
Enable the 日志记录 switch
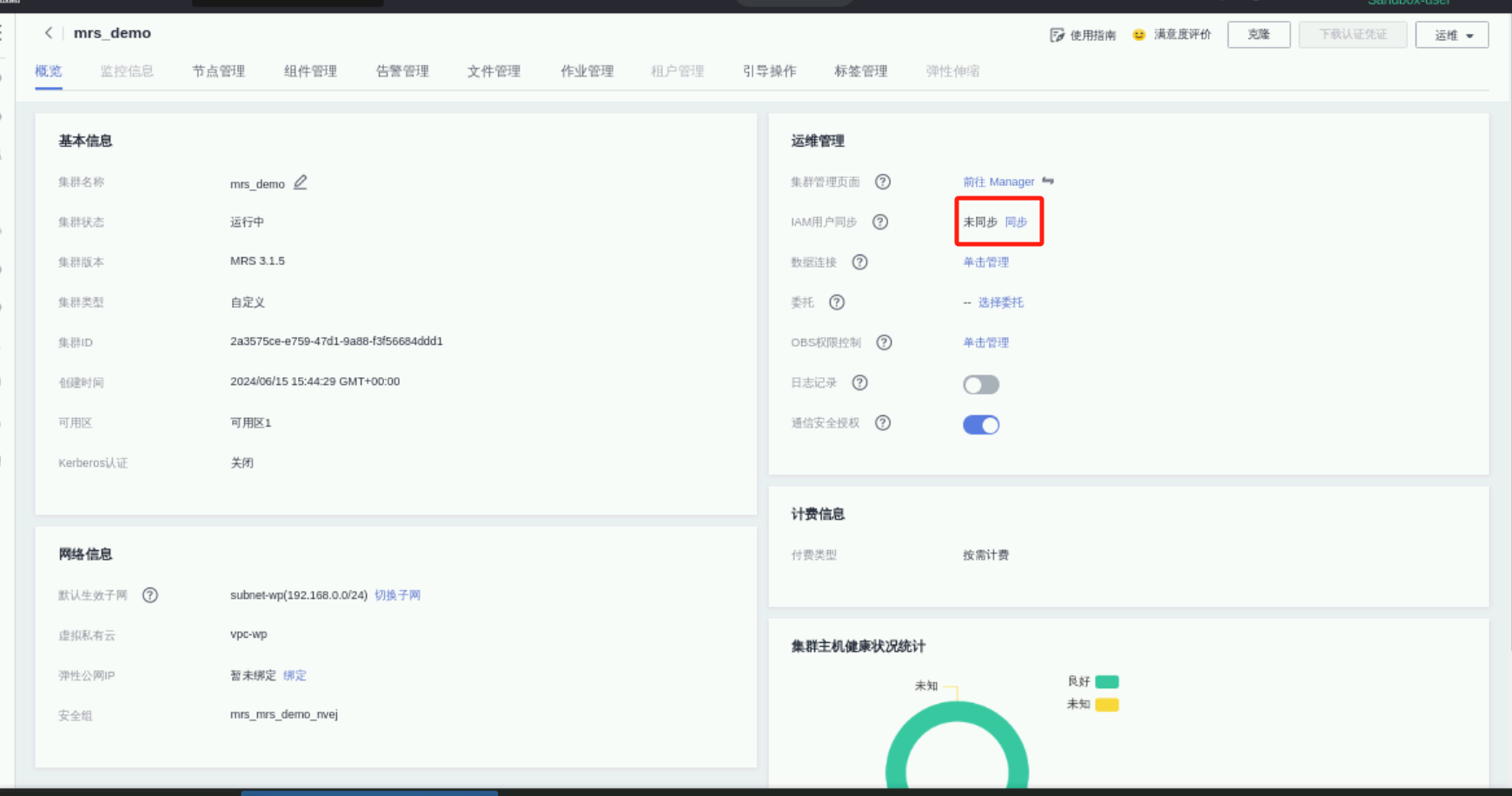click(981, 384)
